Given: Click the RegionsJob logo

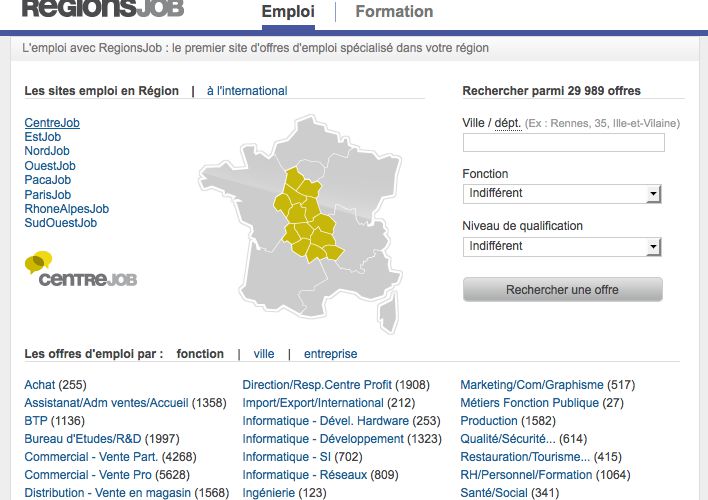Looking at the screenshot, I should (x=103, y=9).
